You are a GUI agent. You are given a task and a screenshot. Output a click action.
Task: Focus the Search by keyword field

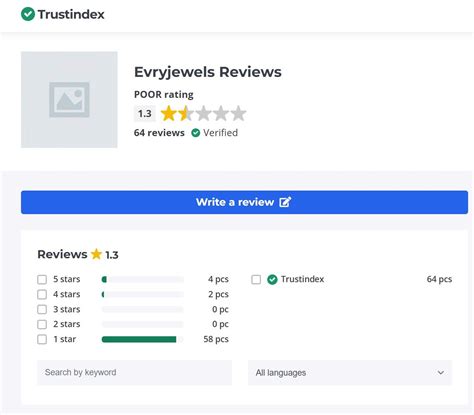pos(134,373)
